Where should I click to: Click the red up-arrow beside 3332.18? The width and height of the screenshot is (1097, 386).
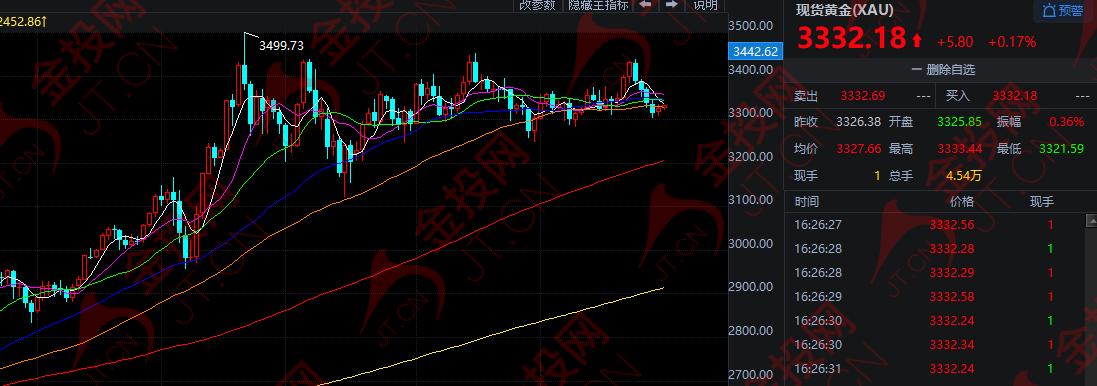point(917,40)
